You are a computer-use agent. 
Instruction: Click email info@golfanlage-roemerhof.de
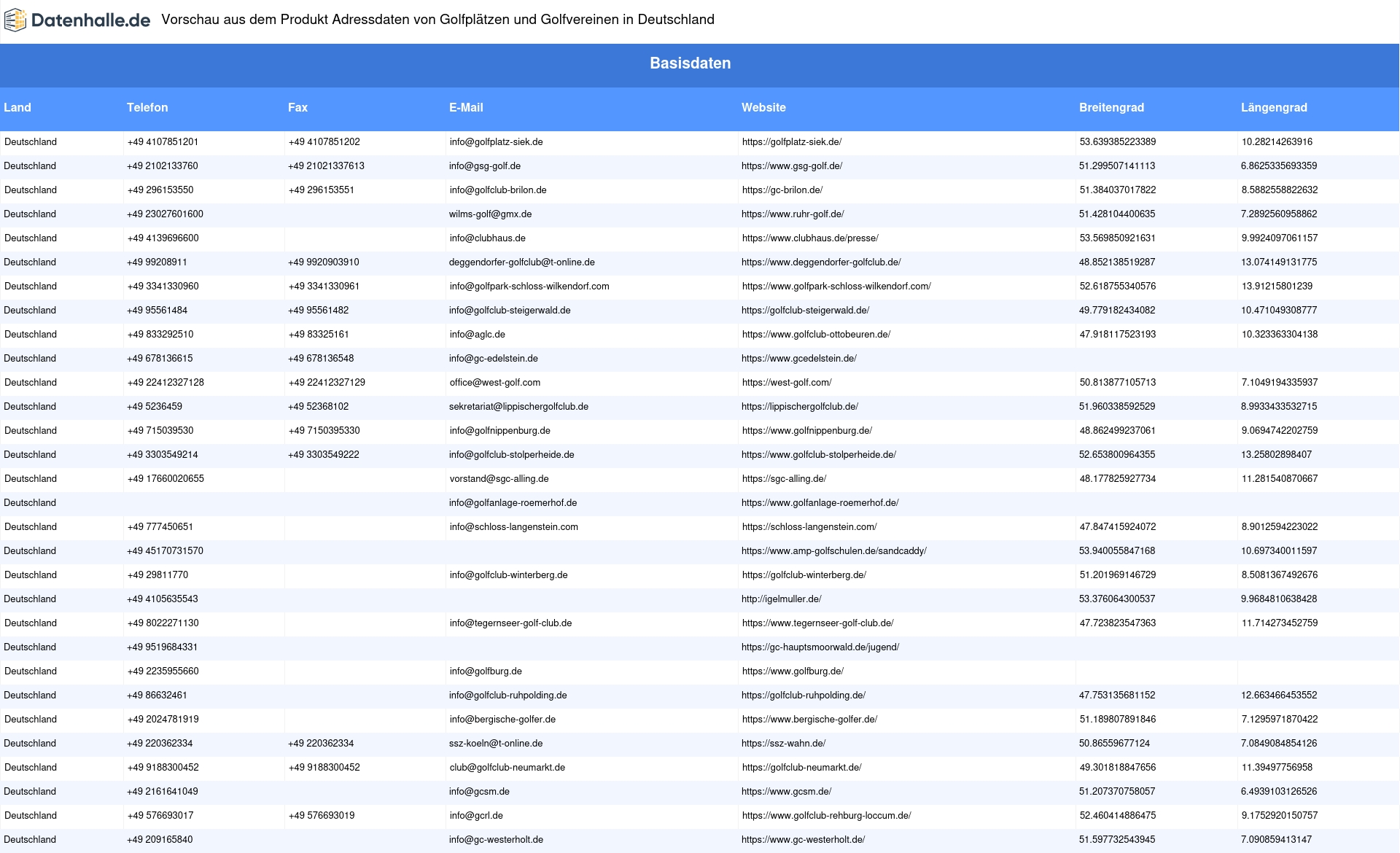pos(513,503)
